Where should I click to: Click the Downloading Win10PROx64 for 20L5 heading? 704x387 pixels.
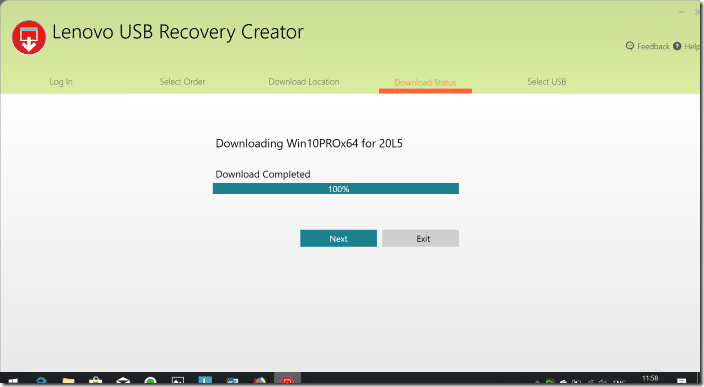pyautogui.click(x=309, y=144)
